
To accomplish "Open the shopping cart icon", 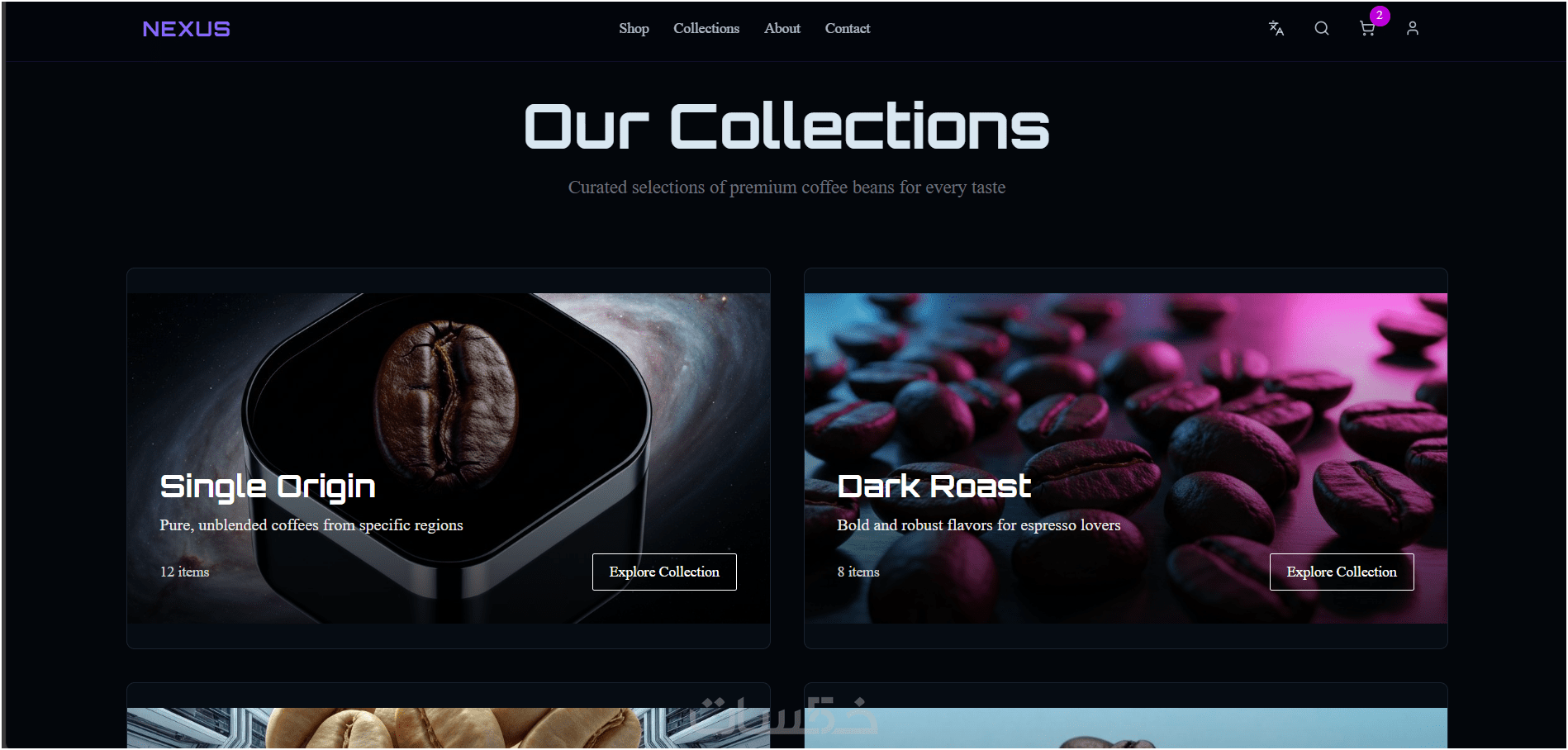I will [1367, 29].
